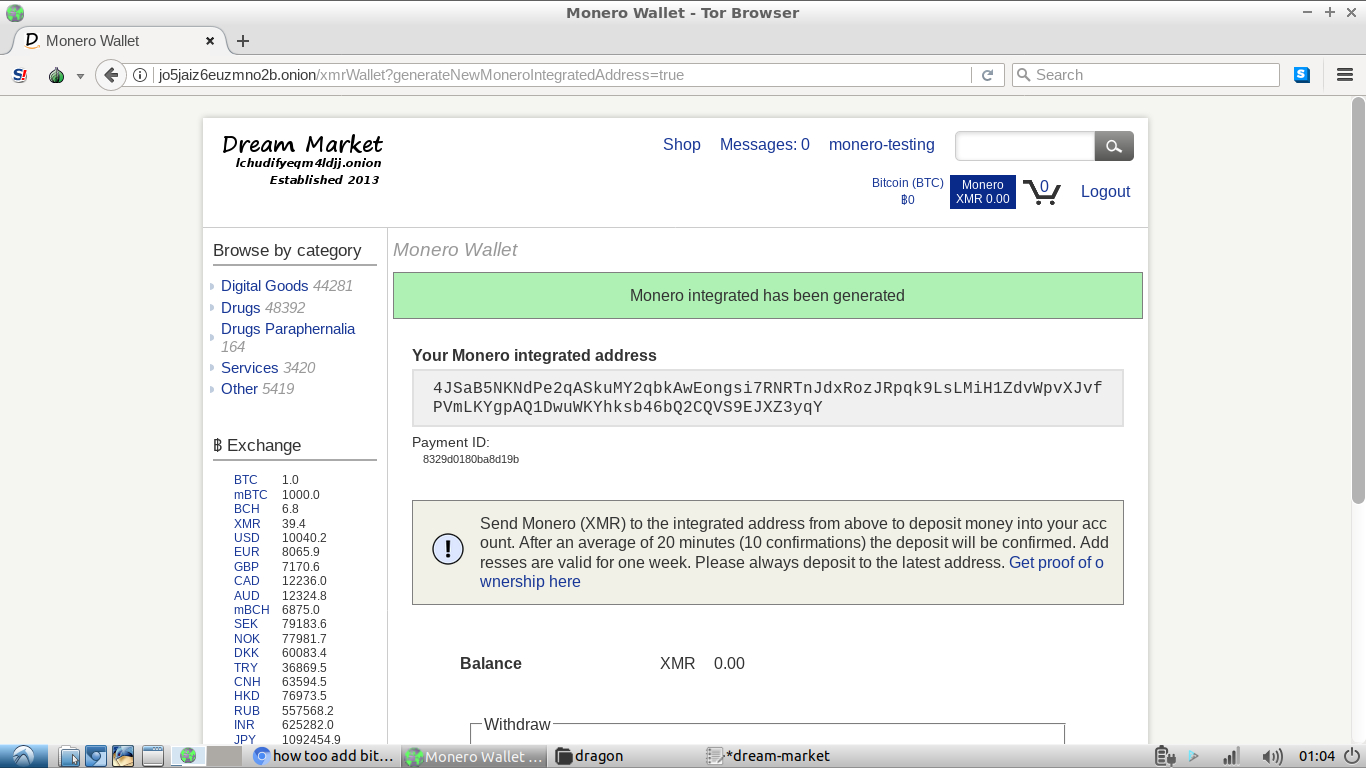Click the RUB exchange rate link
Image resolution: width=1366 pixels, height=768 pixels.
247,711
